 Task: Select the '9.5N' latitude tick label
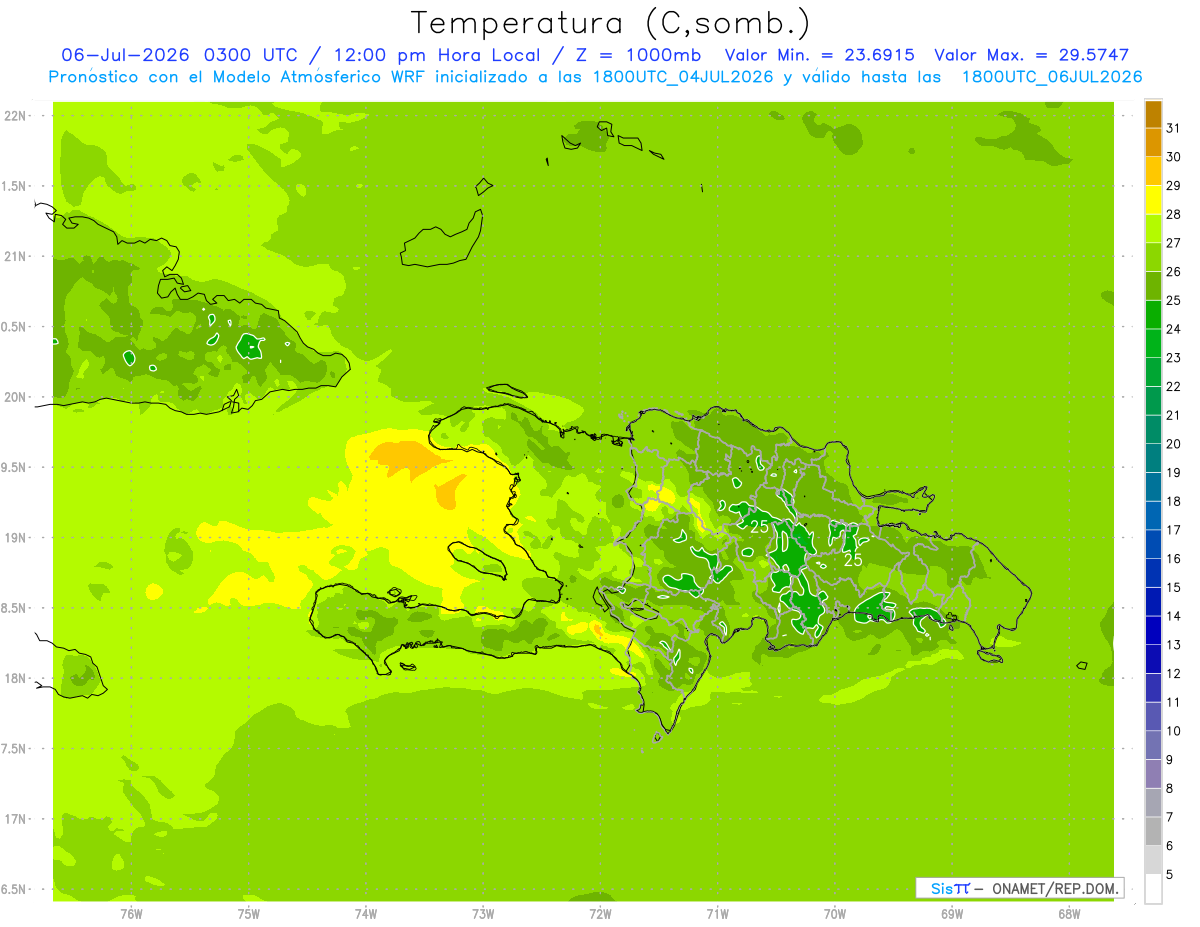pos(15,468)
